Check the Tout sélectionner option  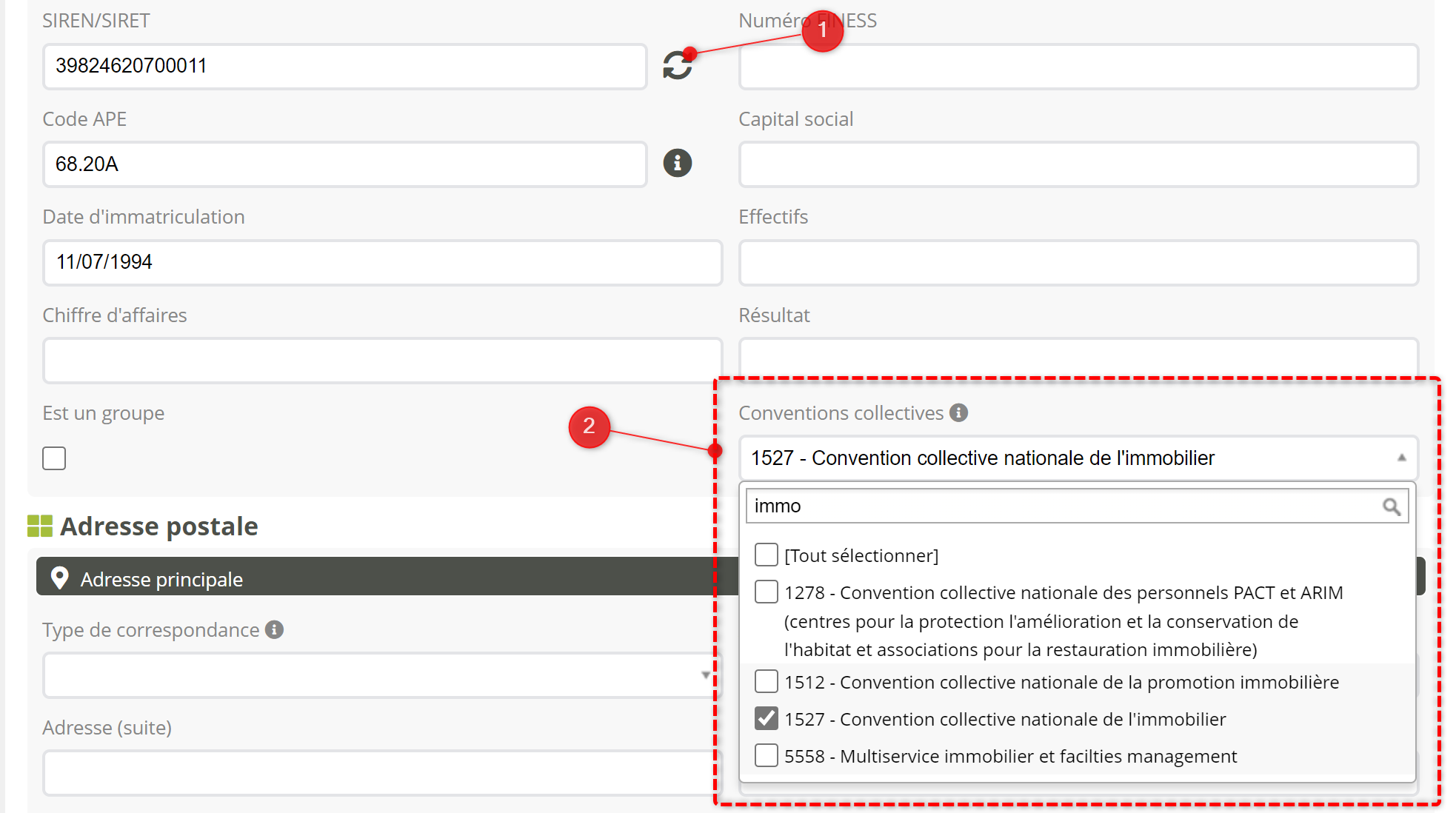767,555
